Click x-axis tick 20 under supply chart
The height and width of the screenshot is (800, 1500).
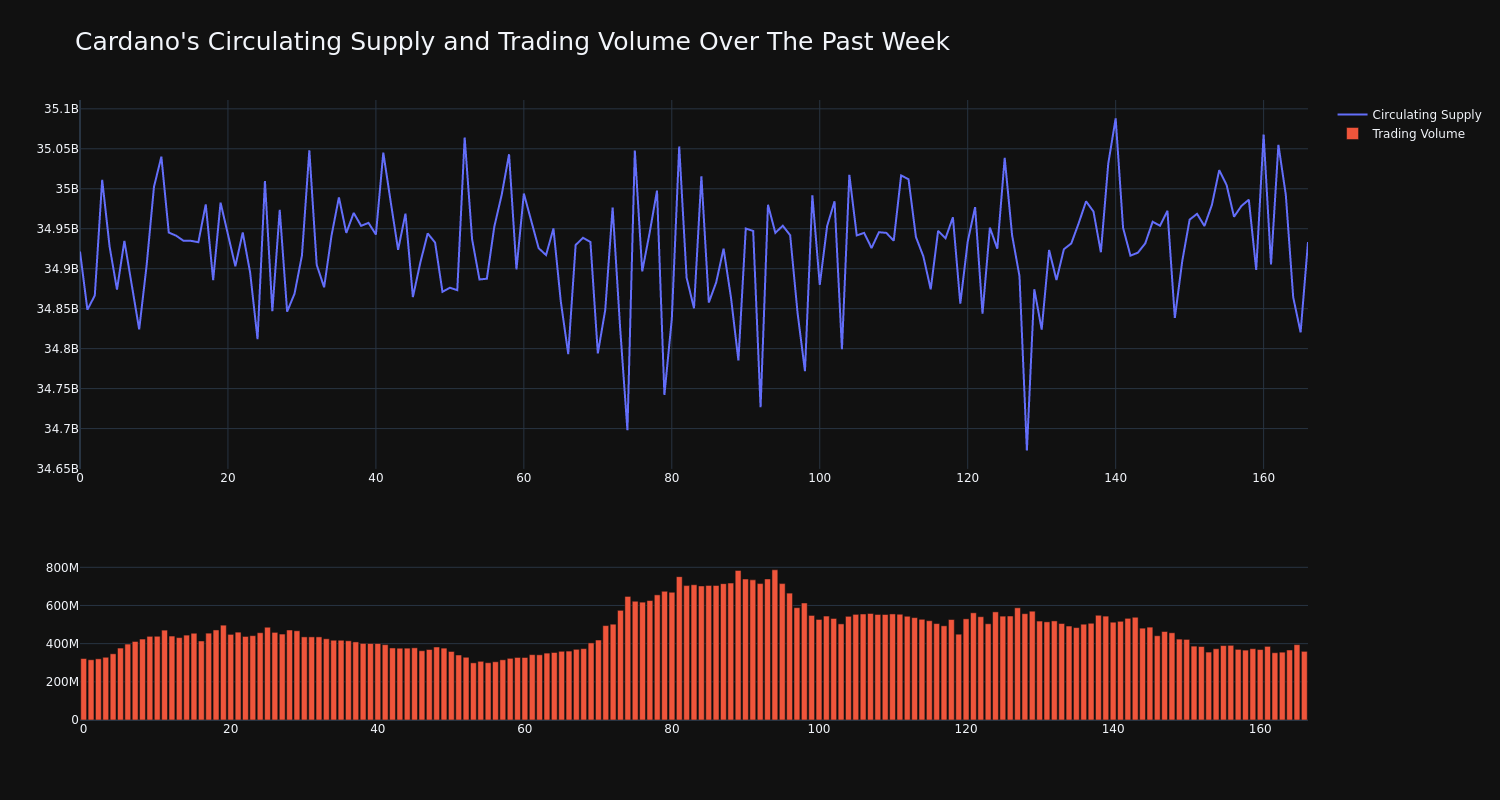[x=228, y=478]
